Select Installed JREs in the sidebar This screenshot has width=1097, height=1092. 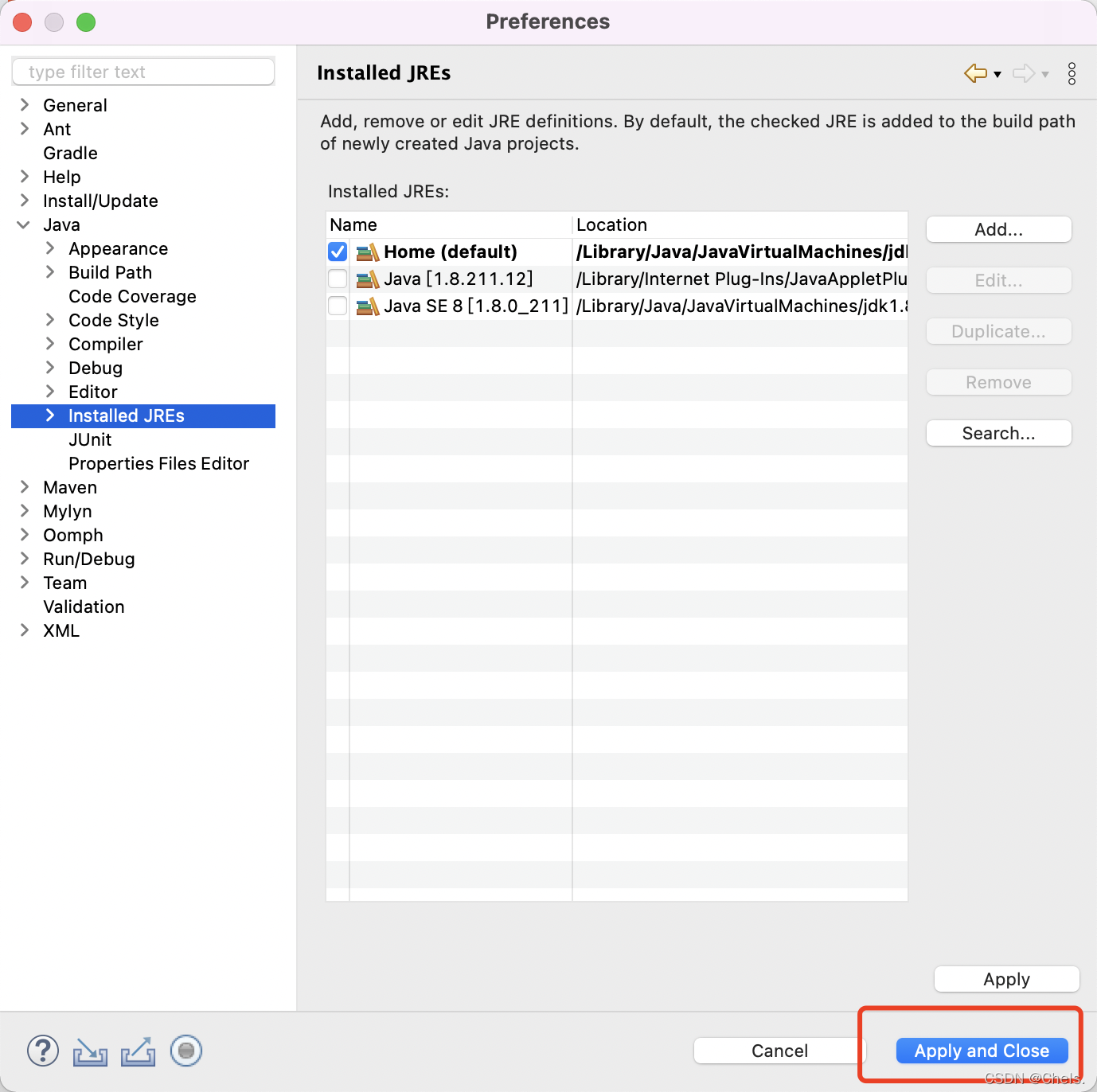point(126,415)
